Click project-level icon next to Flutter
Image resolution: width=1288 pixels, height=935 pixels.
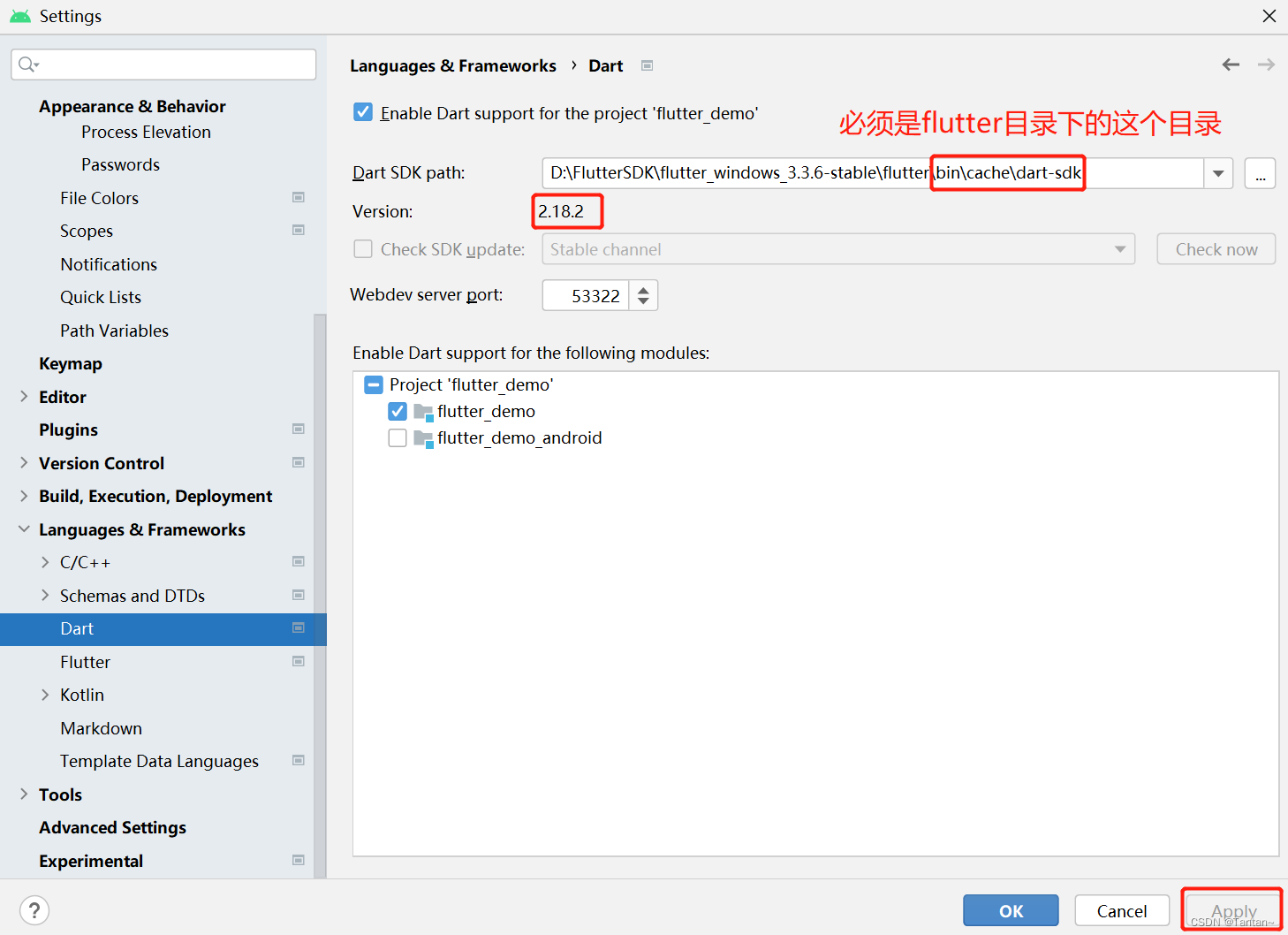(x=299, y=661)
